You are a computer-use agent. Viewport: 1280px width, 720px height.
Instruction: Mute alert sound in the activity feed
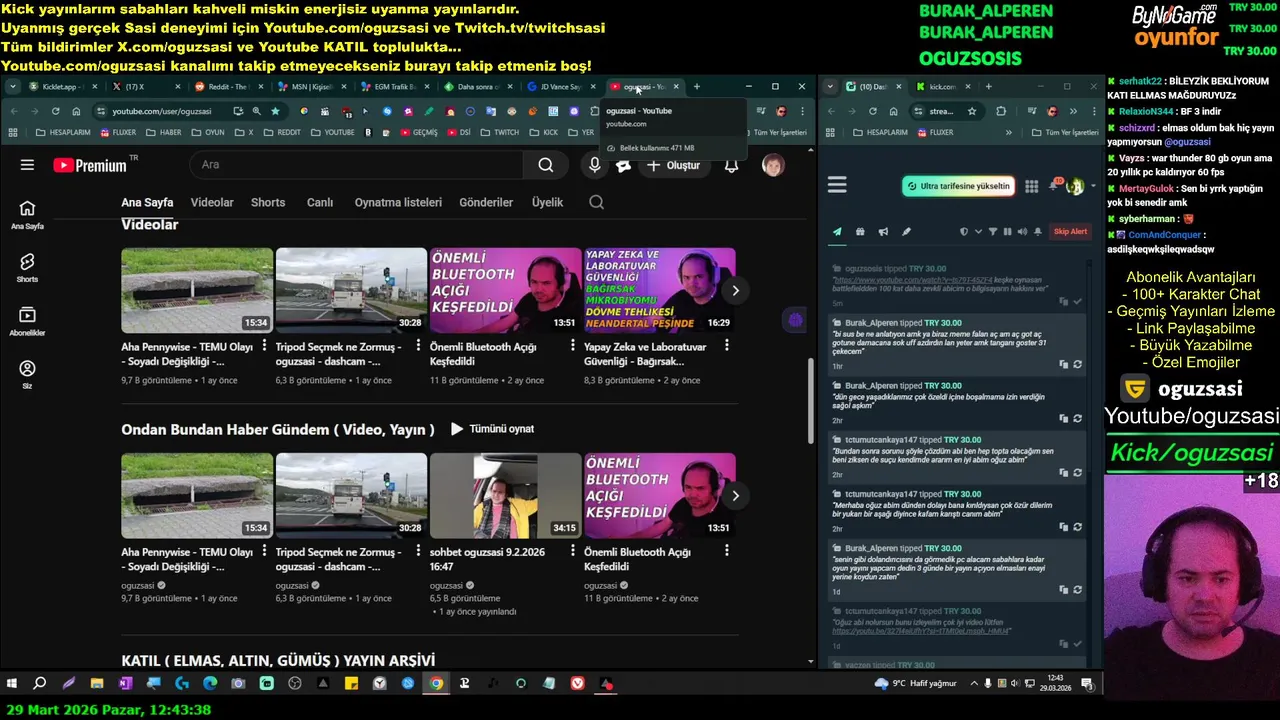(1021, 231)
